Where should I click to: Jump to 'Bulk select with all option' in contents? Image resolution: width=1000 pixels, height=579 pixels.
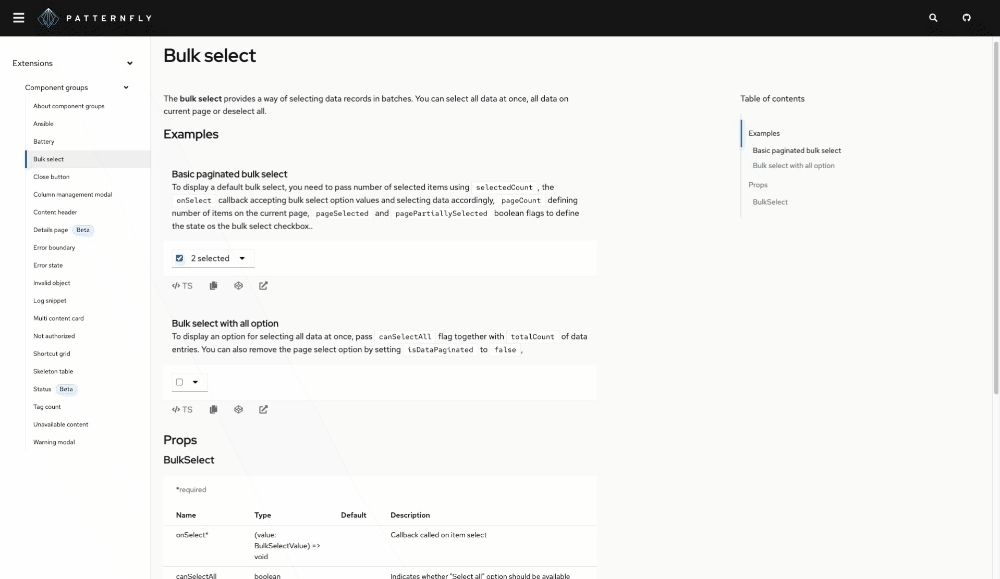click(793, 166)
